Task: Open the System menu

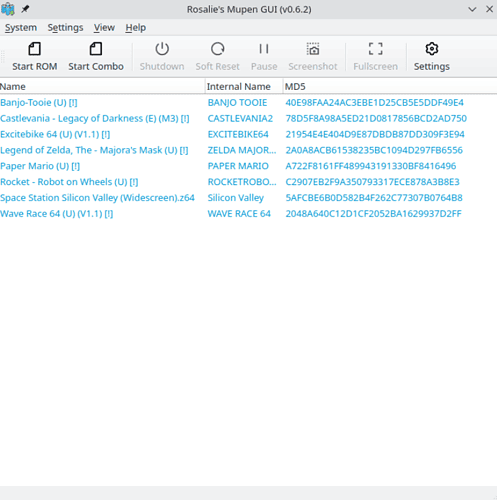Action: point(21,28)
